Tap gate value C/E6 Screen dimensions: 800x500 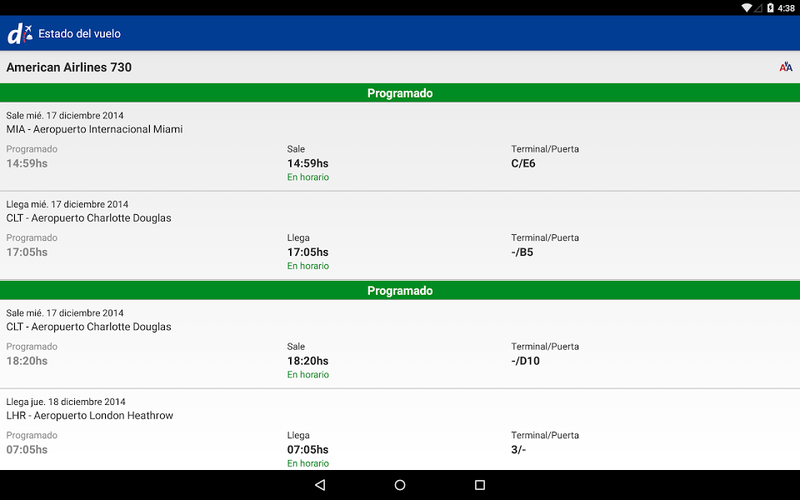tap(523, 163)
